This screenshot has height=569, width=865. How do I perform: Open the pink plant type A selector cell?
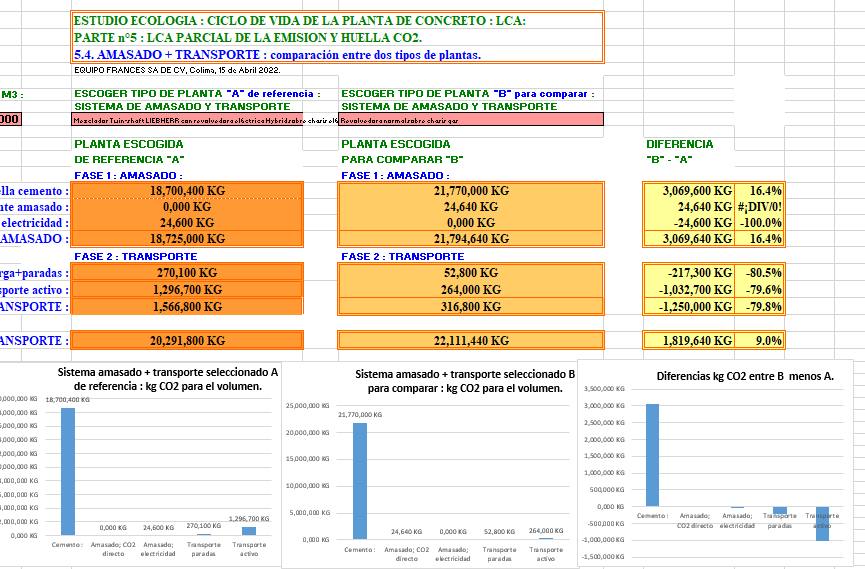(x=205, y=120)
